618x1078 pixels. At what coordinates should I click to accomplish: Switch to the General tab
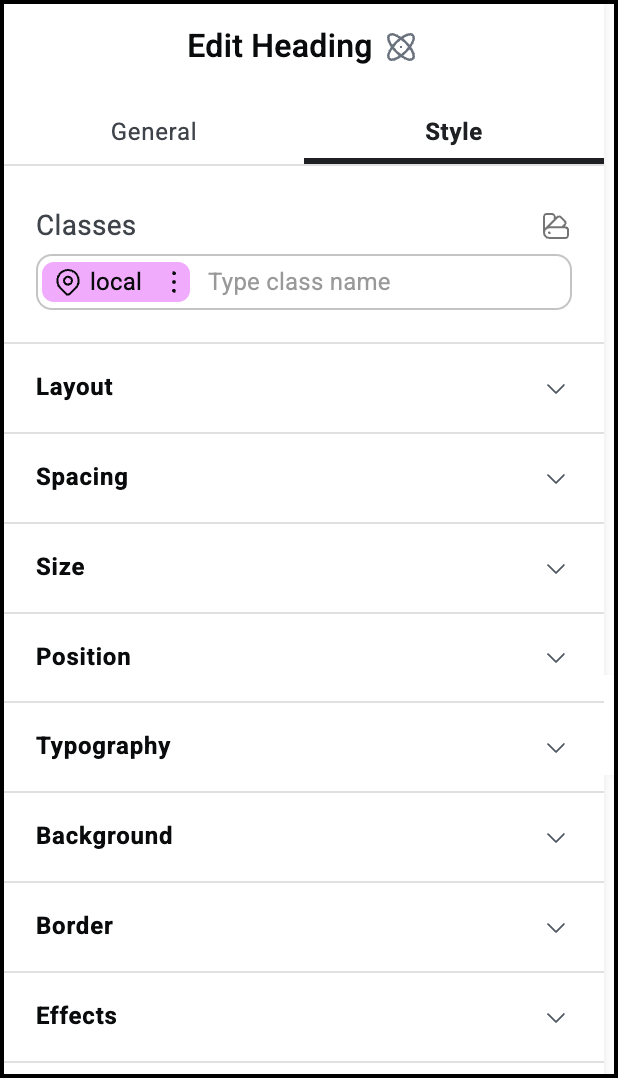point(154,132)
